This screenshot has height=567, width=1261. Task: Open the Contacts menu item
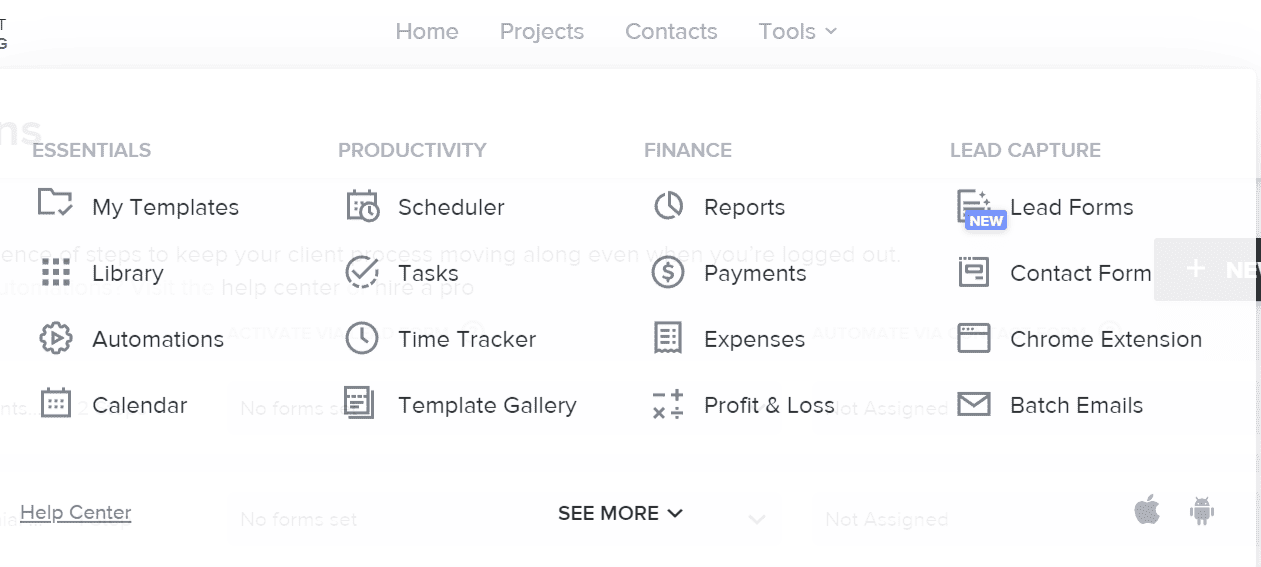tap(671, 31)
